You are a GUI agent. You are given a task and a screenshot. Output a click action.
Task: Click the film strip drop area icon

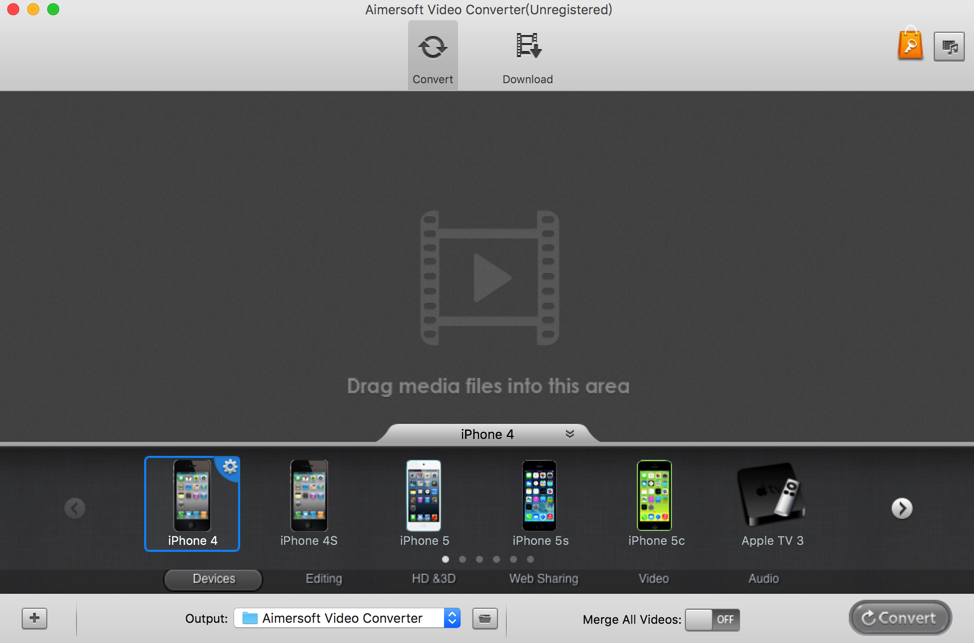click(x=489, y=278)
